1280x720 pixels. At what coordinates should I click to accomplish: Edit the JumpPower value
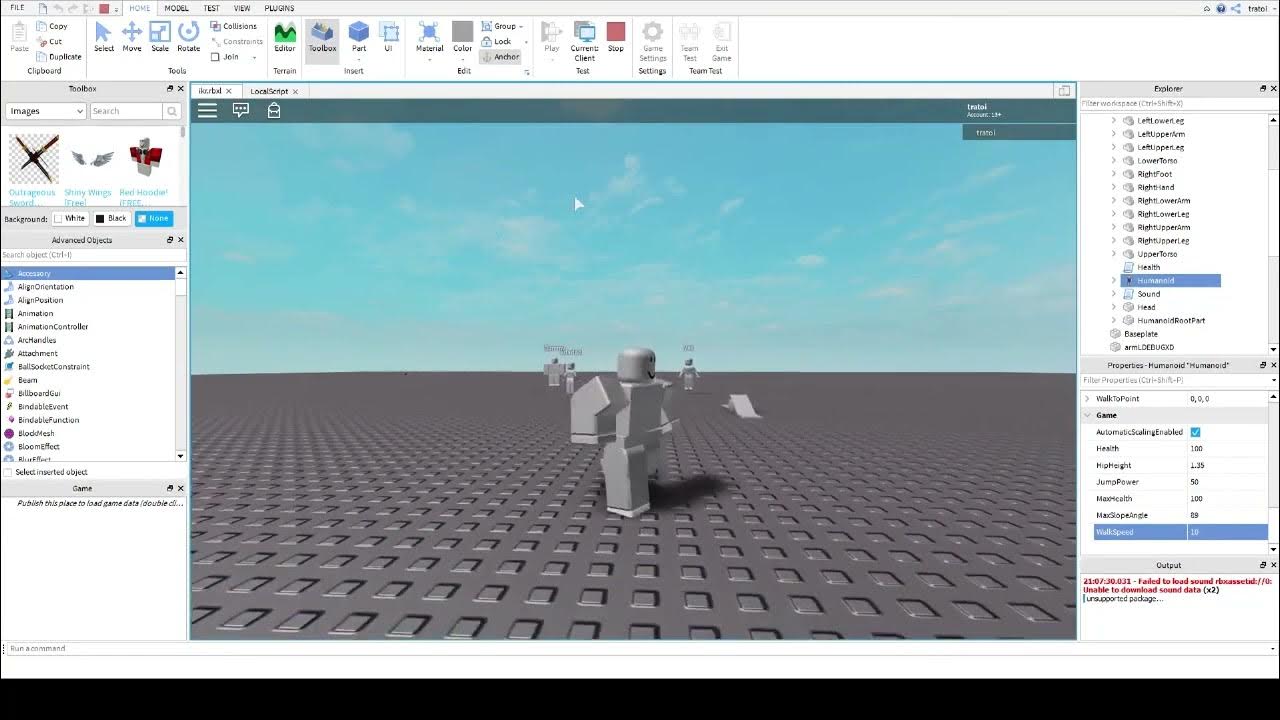pyautogui.click(x=1227, y=482)
